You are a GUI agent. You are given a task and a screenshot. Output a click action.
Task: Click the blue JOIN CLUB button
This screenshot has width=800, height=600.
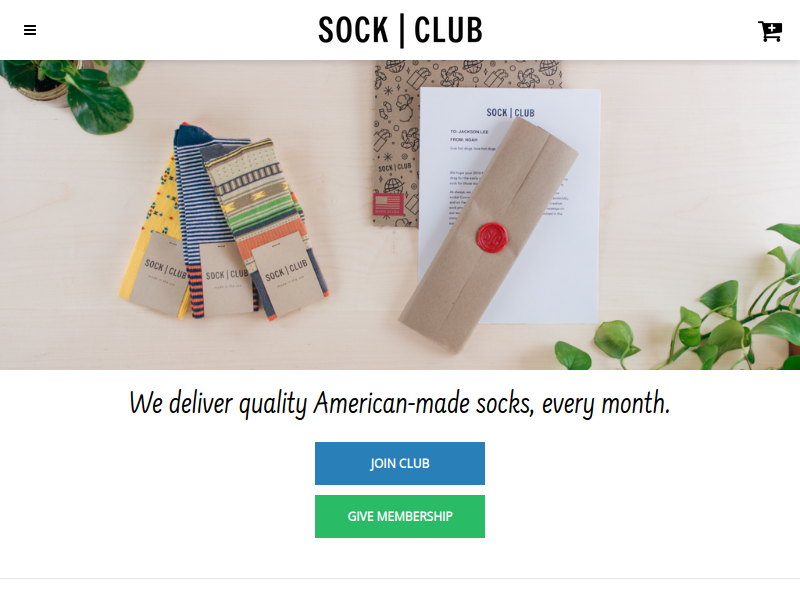399,463
